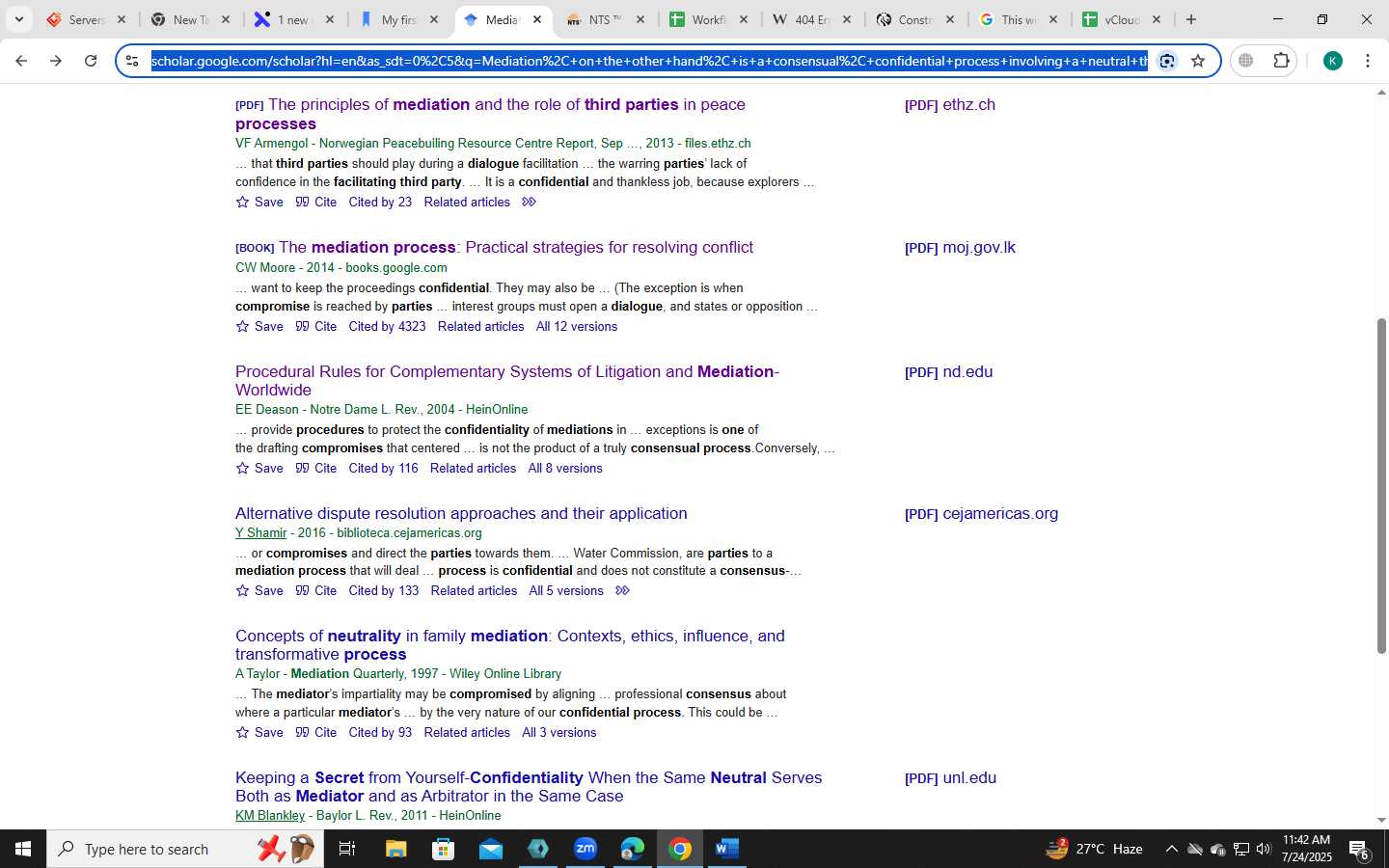Go back to previous page
The image size is (1389, 868).
coord(21,61)
